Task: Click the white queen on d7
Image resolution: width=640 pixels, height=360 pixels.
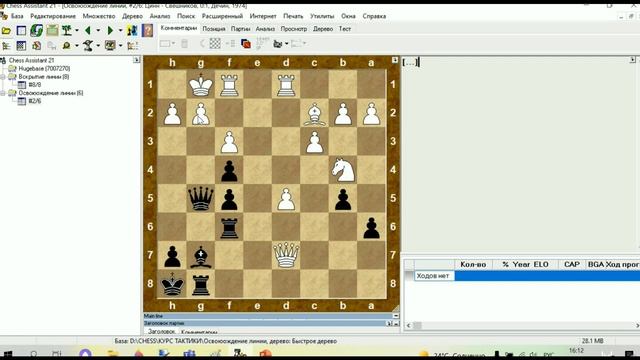Action: click(286, 255)
